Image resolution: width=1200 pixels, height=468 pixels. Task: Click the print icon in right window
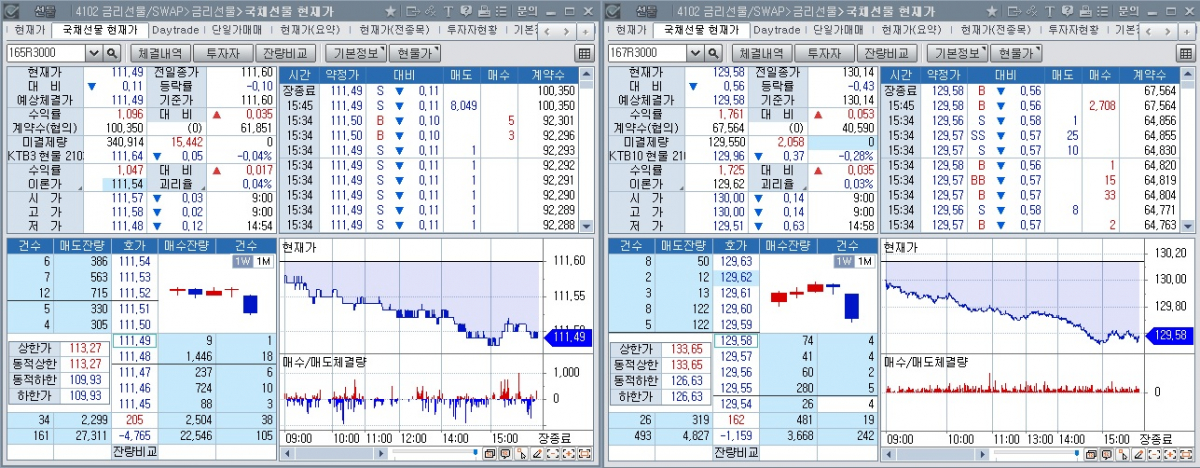[x=1085, y=11]
